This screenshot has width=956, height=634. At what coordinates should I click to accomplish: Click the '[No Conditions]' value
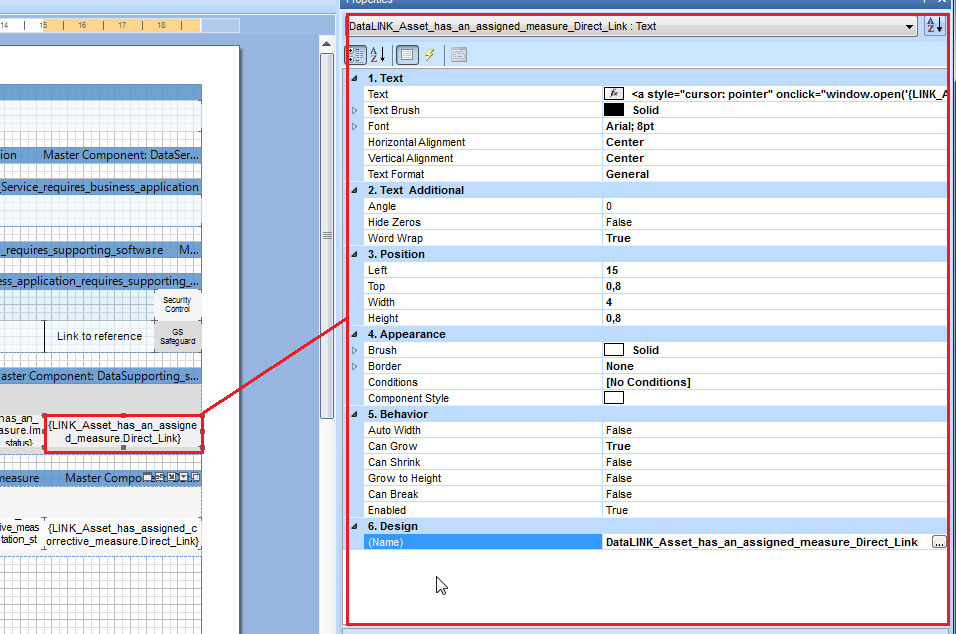[648, 382]
